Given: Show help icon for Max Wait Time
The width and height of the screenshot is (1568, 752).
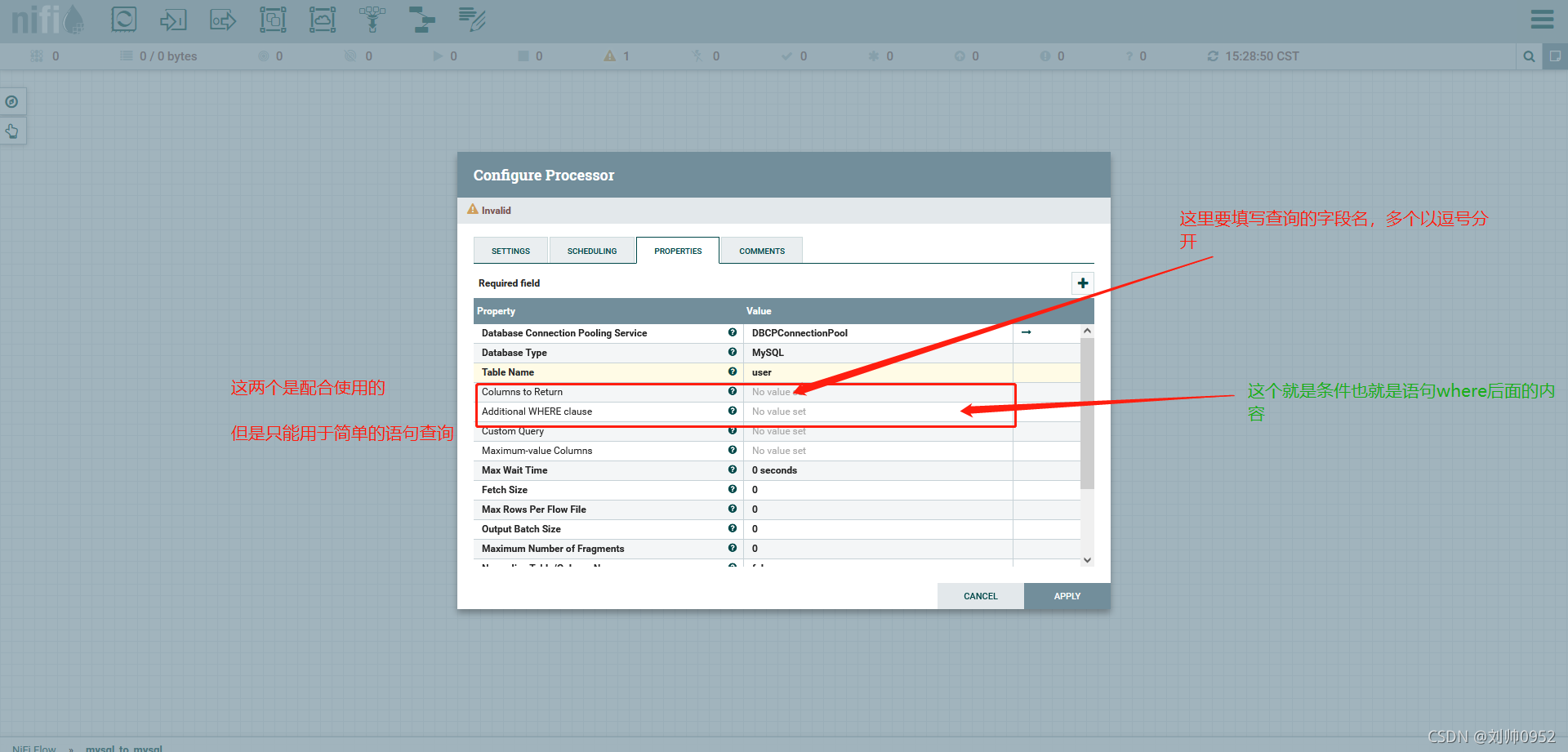Looking at the screenshot, I should 733,469.
